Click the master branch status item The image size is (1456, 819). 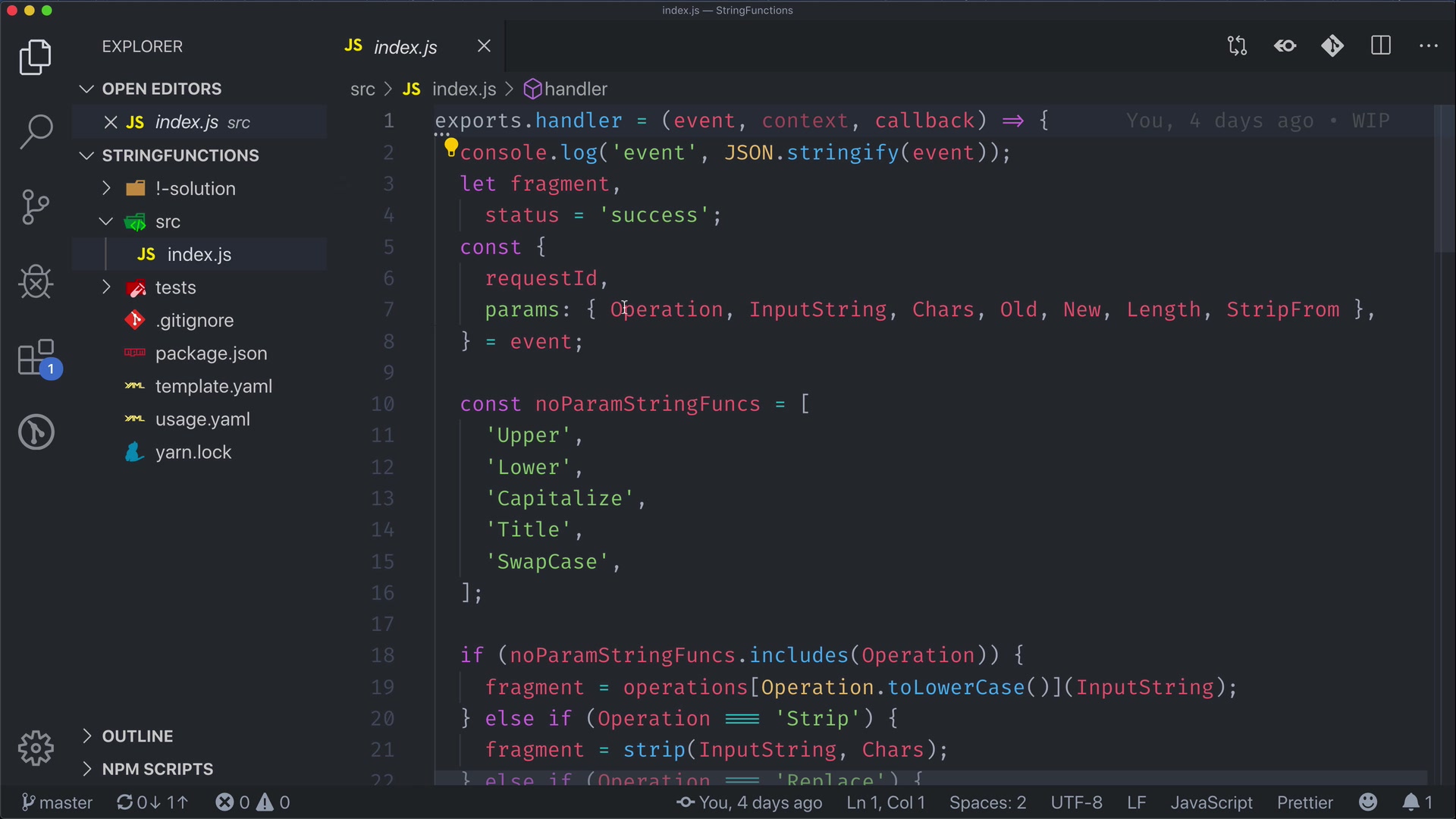point(58,802)
